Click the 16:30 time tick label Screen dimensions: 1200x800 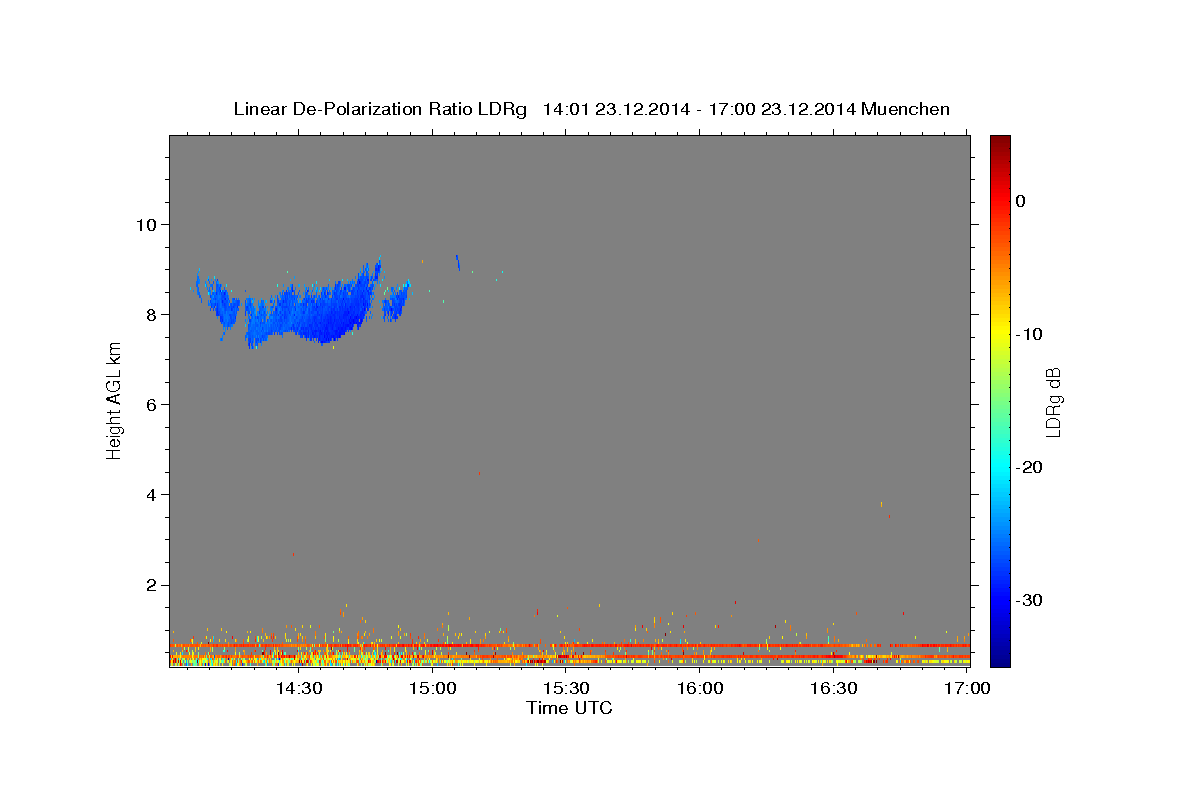click(x=834, y=688)
